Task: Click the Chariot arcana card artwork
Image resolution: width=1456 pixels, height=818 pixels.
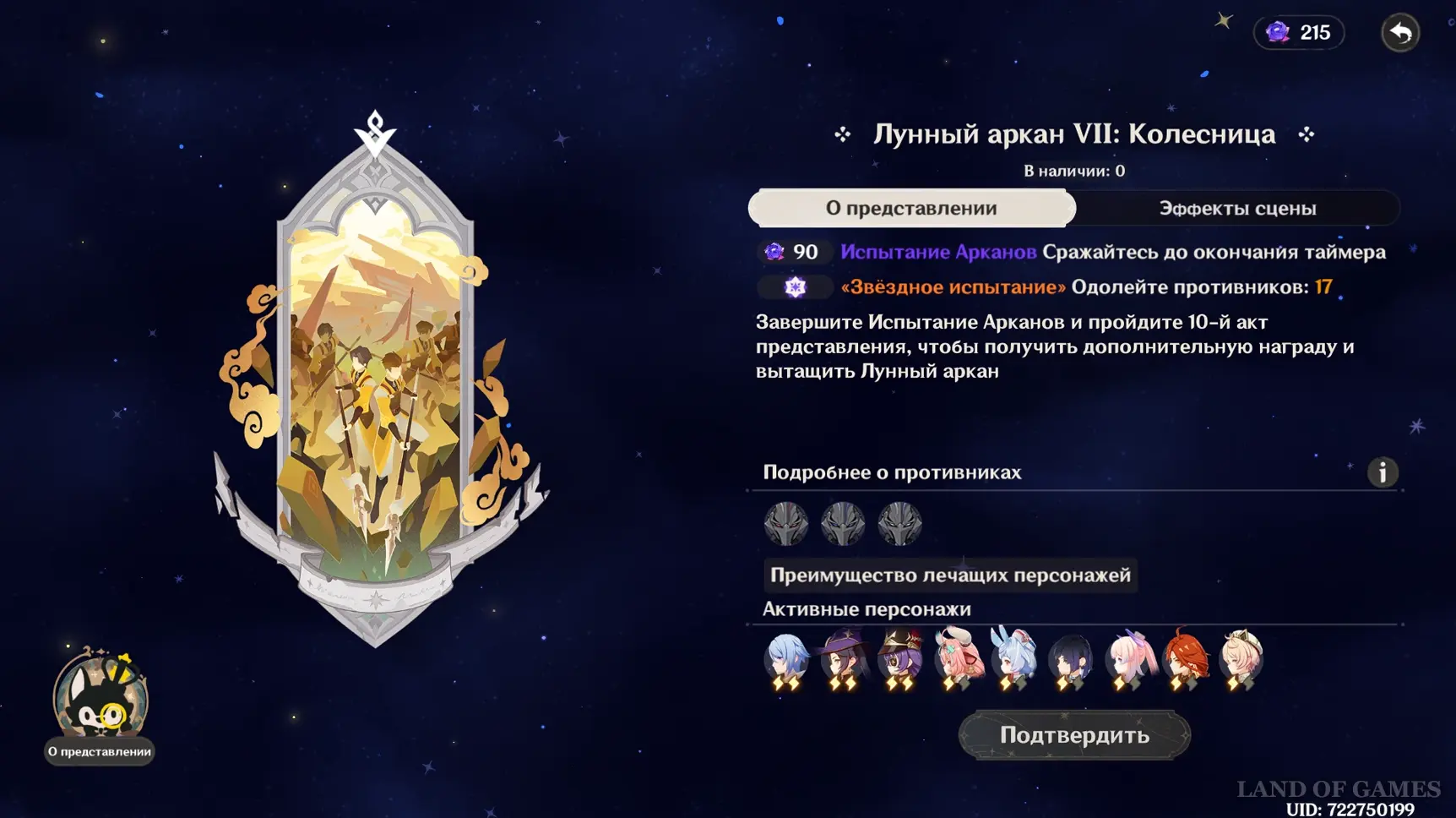Action: [x=376, y=380]
